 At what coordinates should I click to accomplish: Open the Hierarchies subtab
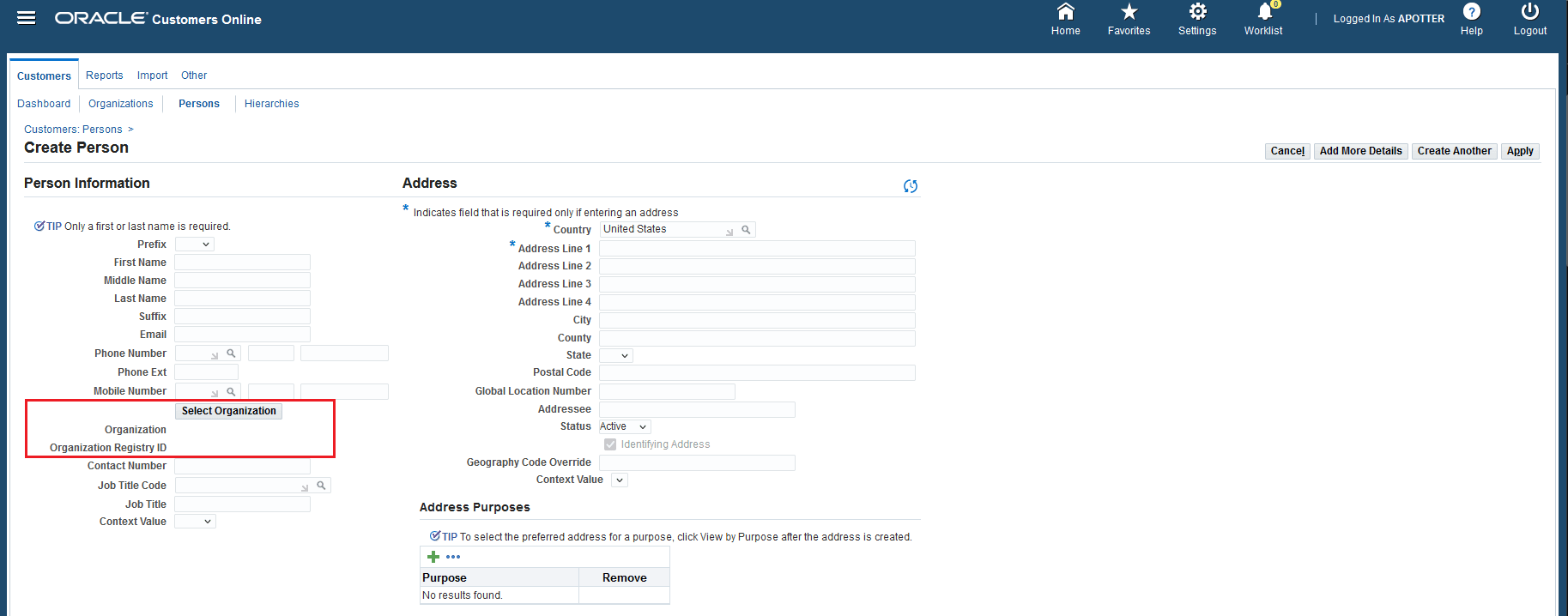pyautogui.click(x=272, y=104)
